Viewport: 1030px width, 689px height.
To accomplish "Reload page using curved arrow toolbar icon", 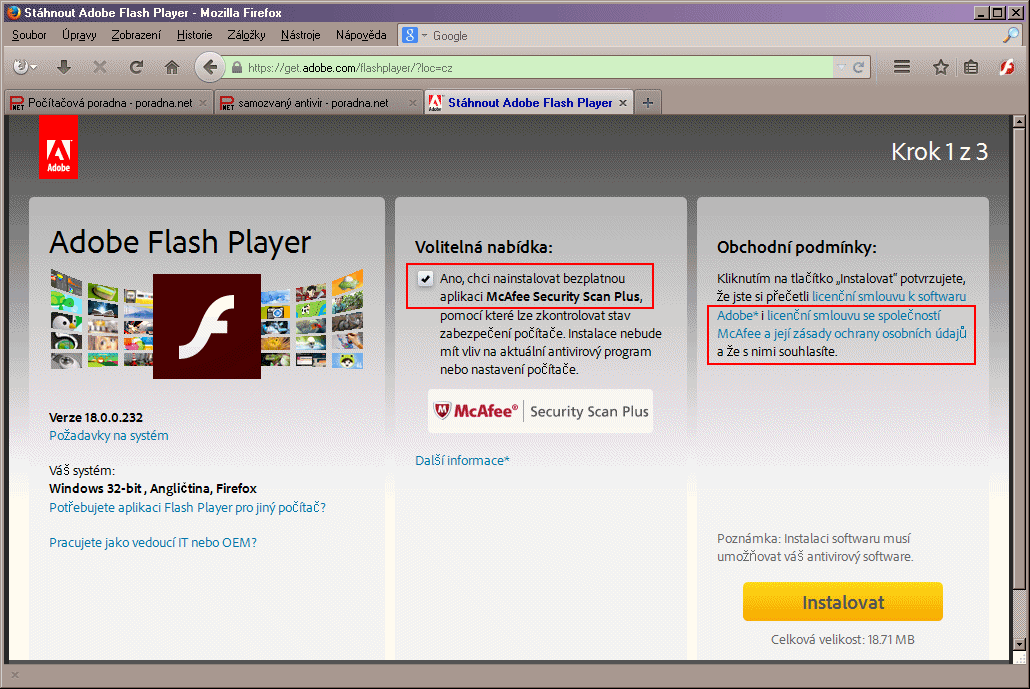I will [136, 67].
